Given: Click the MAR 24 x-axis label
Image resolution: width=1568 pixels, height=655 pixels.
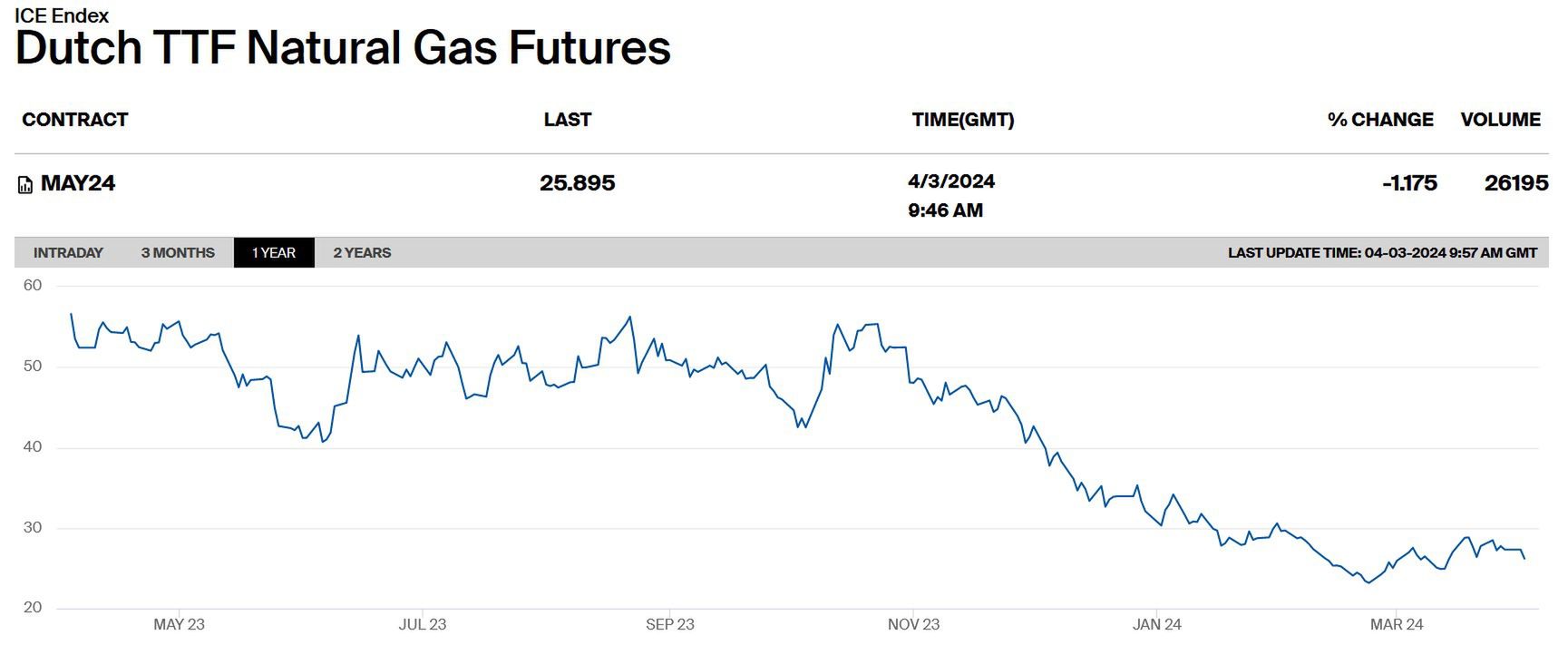Looking at the screenshot, I should [x=1397, y=624].
